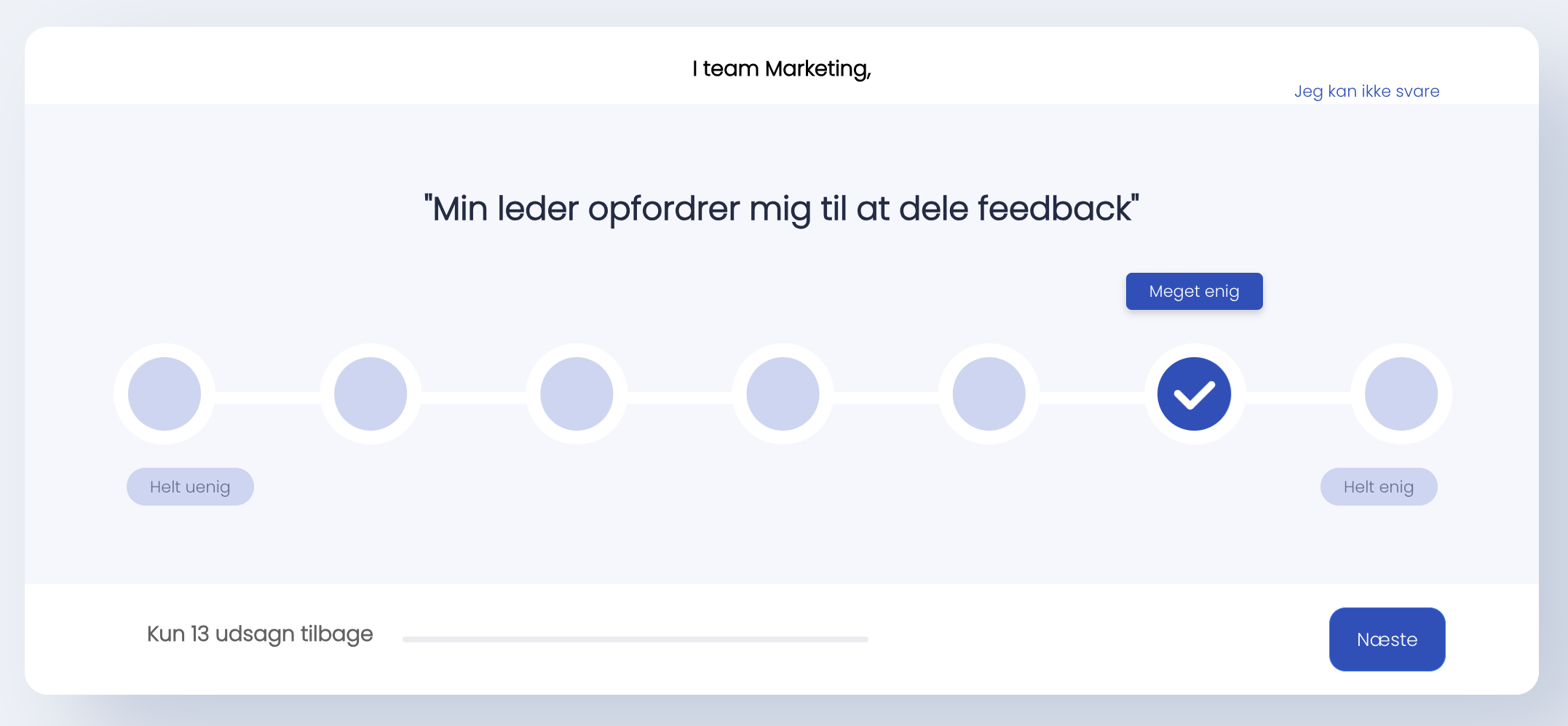Screen dimensions: 1568x726
Task: Click the connector line between third and fourth circles
Action: click(x=679, y=397)
